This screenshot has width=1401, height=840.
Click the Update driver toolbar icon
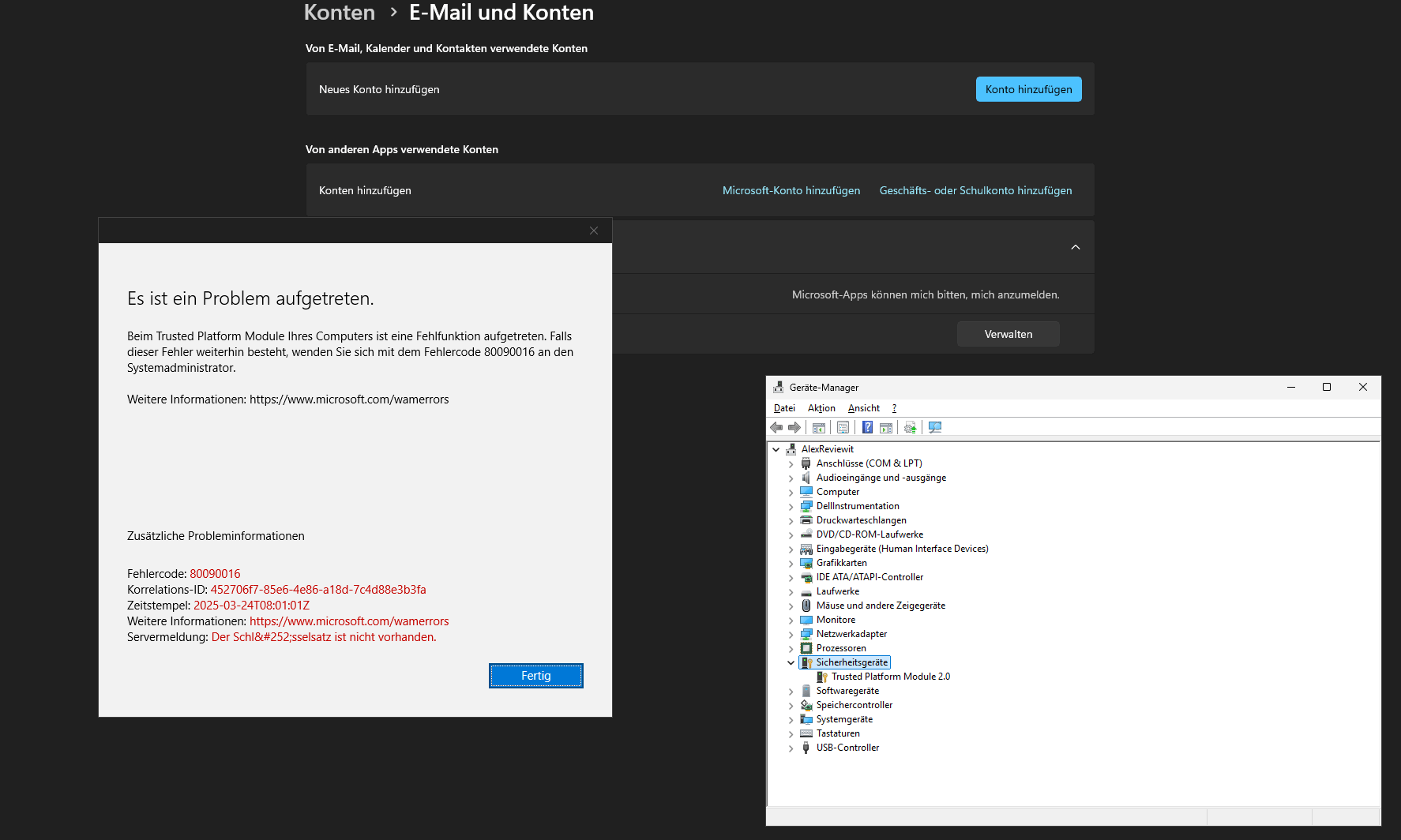(x=911, y=427)
